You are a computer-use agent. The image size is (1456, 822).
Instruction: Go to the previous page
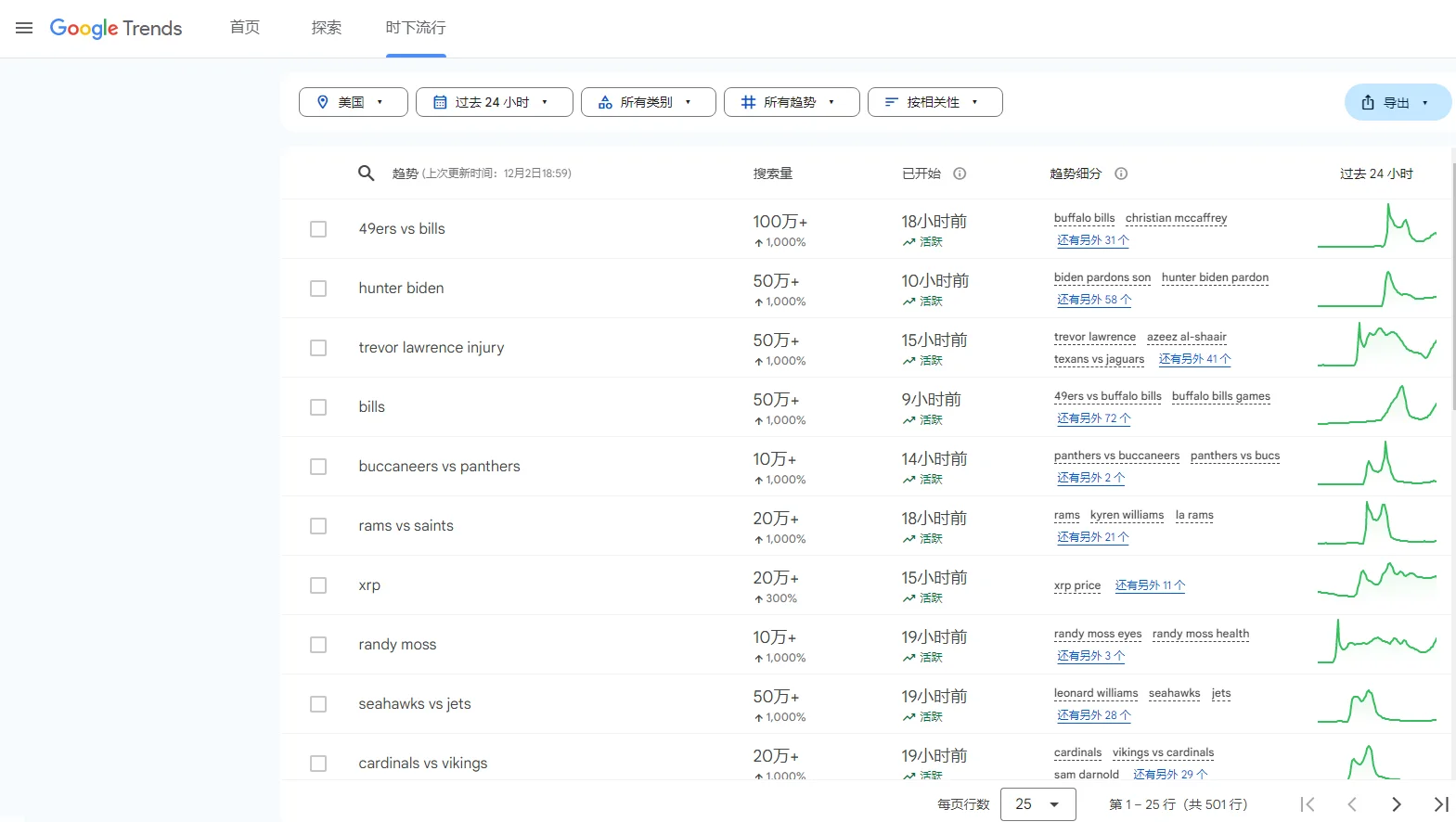pyautogui.click(x=1352, y=804)
